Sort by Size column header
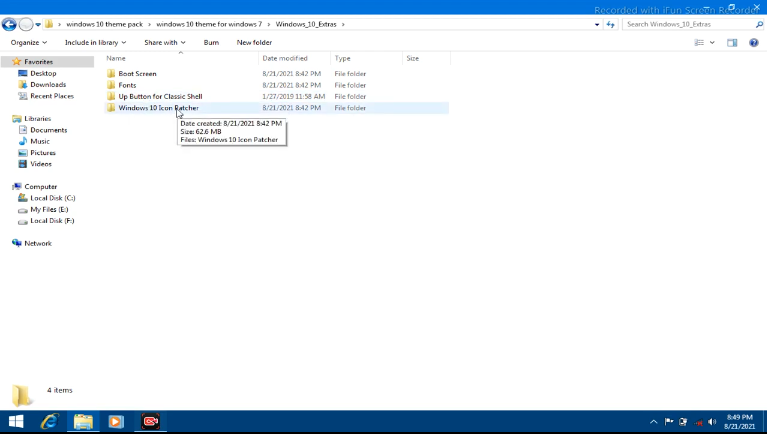767x434 pixels. coord(426,58)
